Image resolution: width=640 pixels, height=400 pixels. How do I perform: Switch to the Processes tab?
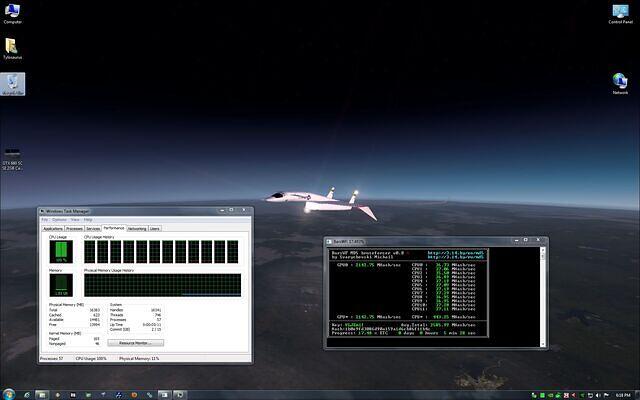point(75,229)
